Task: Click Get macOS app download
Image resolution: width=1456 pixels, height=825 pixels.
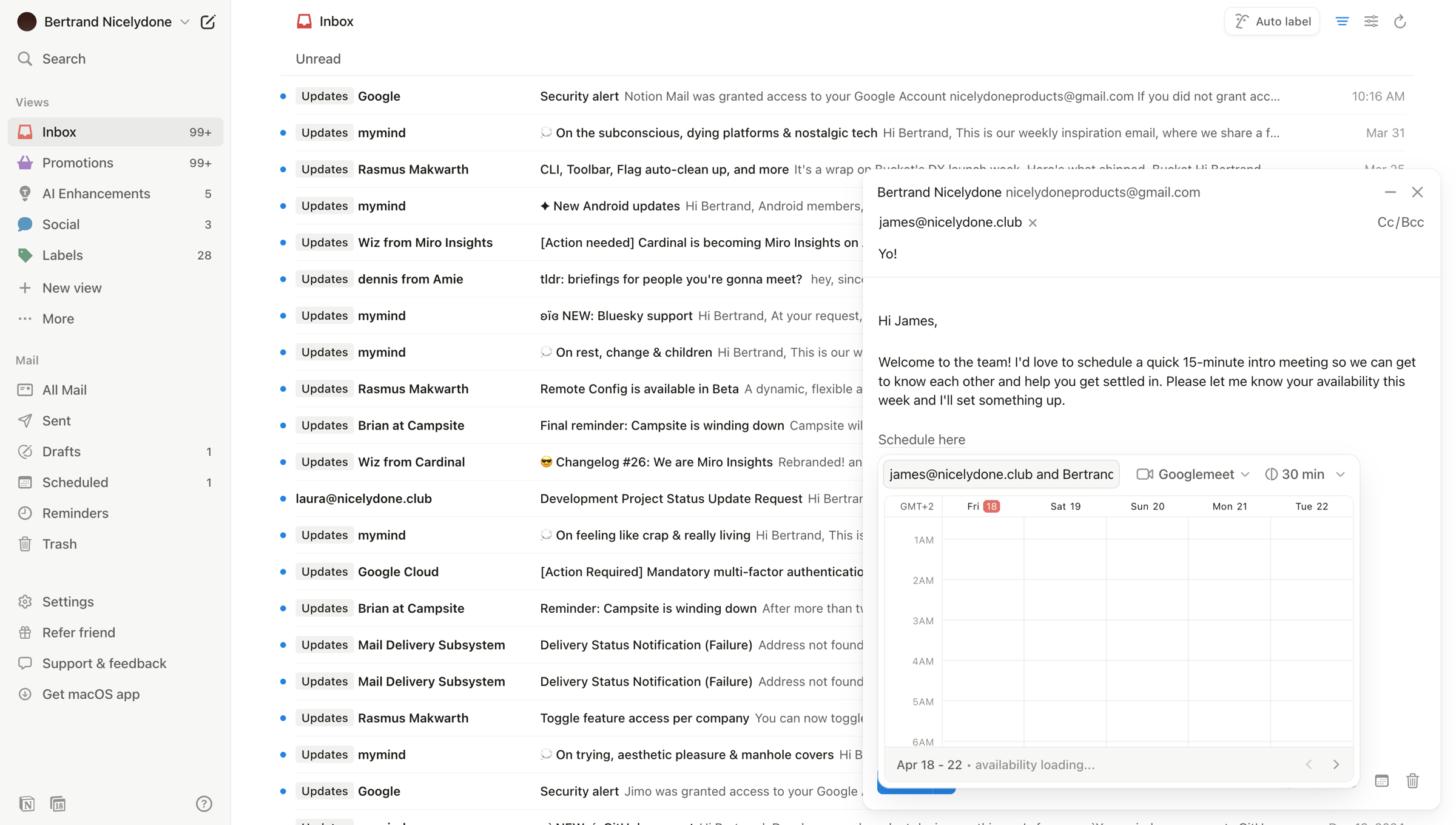Action: tap(115, 695)
